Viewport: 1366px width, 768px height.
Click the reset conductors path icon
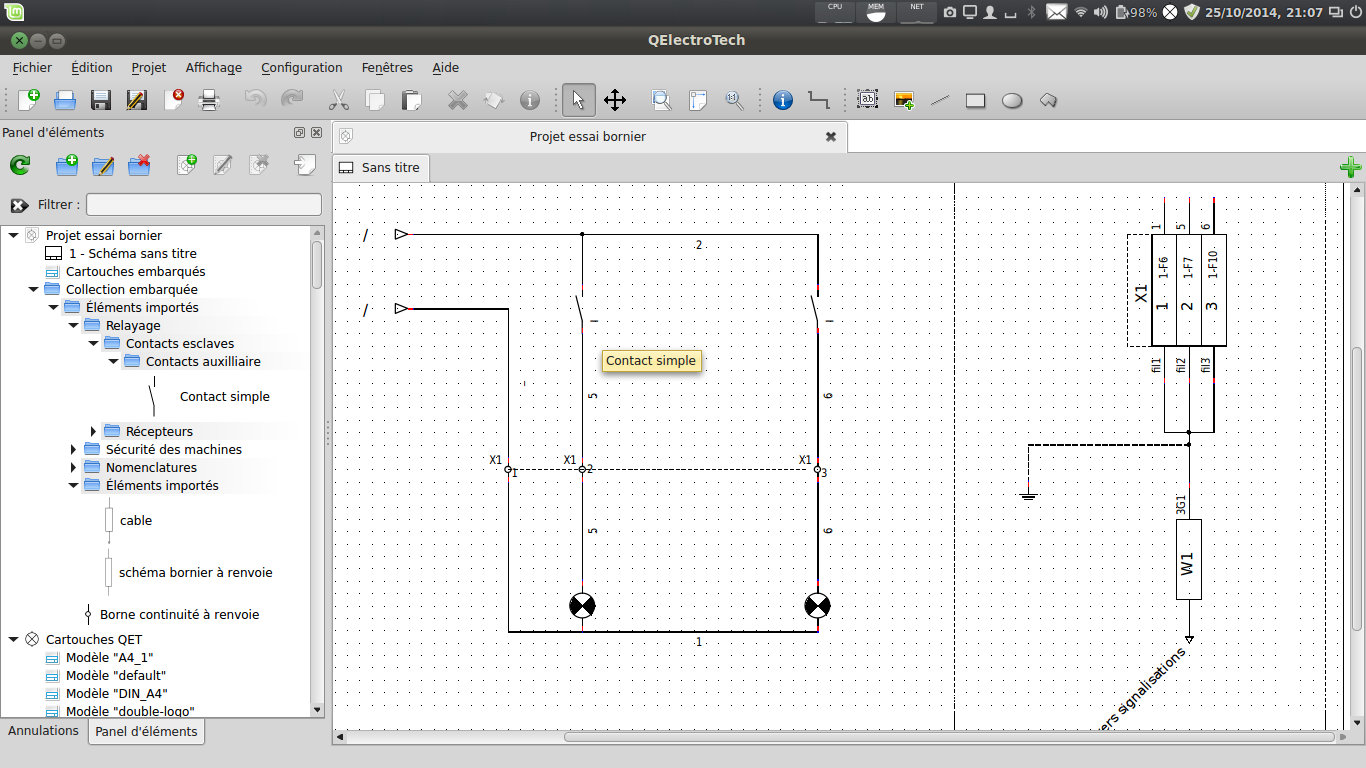(x=819, y=100)
